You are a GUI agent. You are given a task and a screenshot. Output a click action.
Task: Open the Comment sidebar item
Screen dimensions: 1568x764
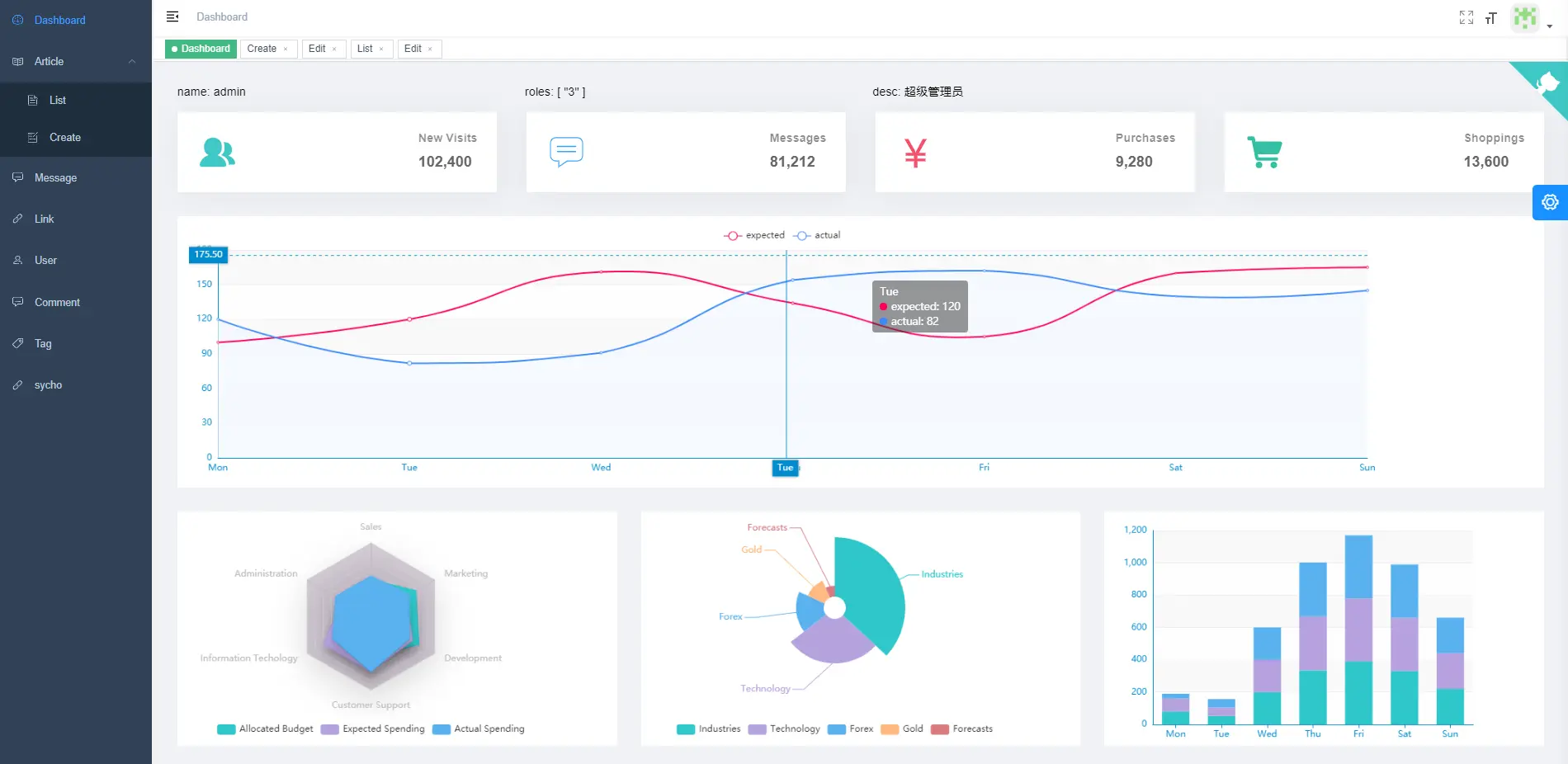76,302
